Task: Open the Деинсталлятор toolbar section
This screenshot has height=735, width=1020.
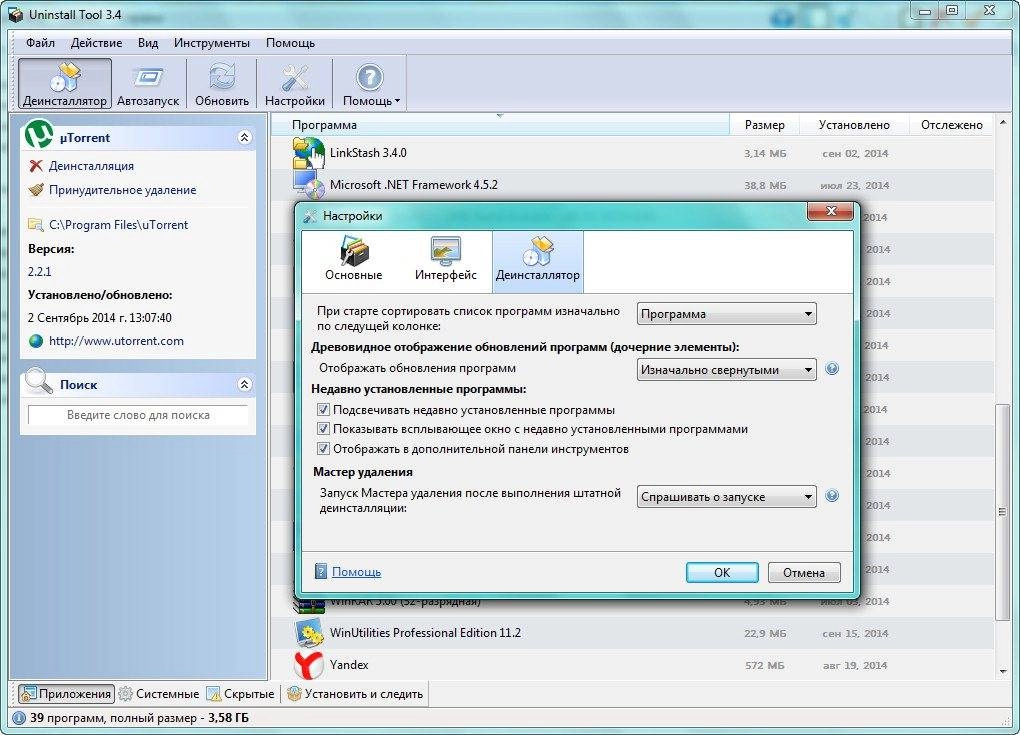Action: [64, 84]
